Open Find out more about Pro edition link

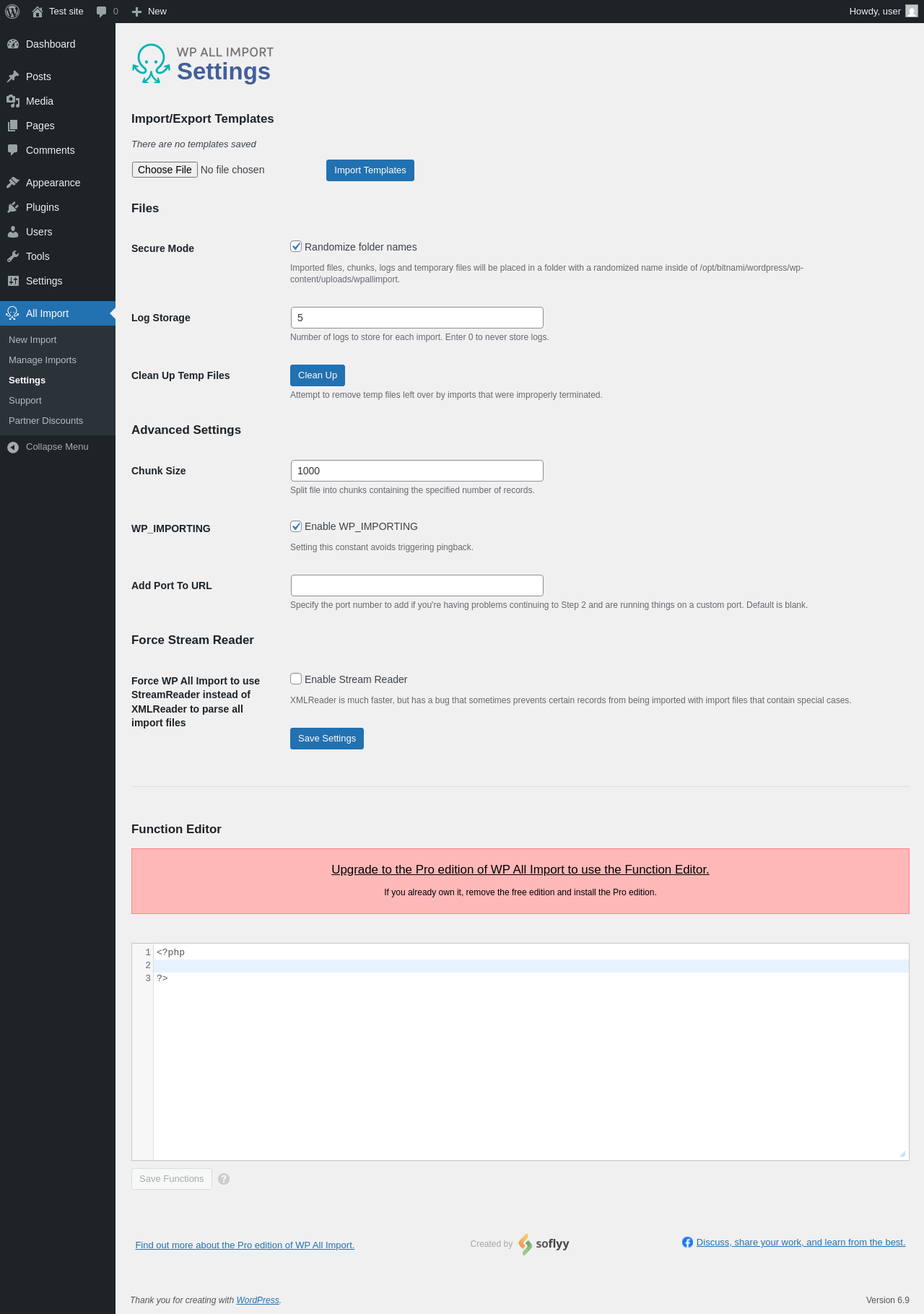point(245,1245)
